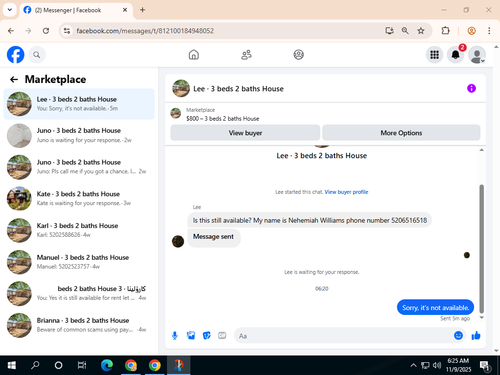The image size is (500, 375).
Task: Open Task View on the taskbar
Action: coord(82,366)
